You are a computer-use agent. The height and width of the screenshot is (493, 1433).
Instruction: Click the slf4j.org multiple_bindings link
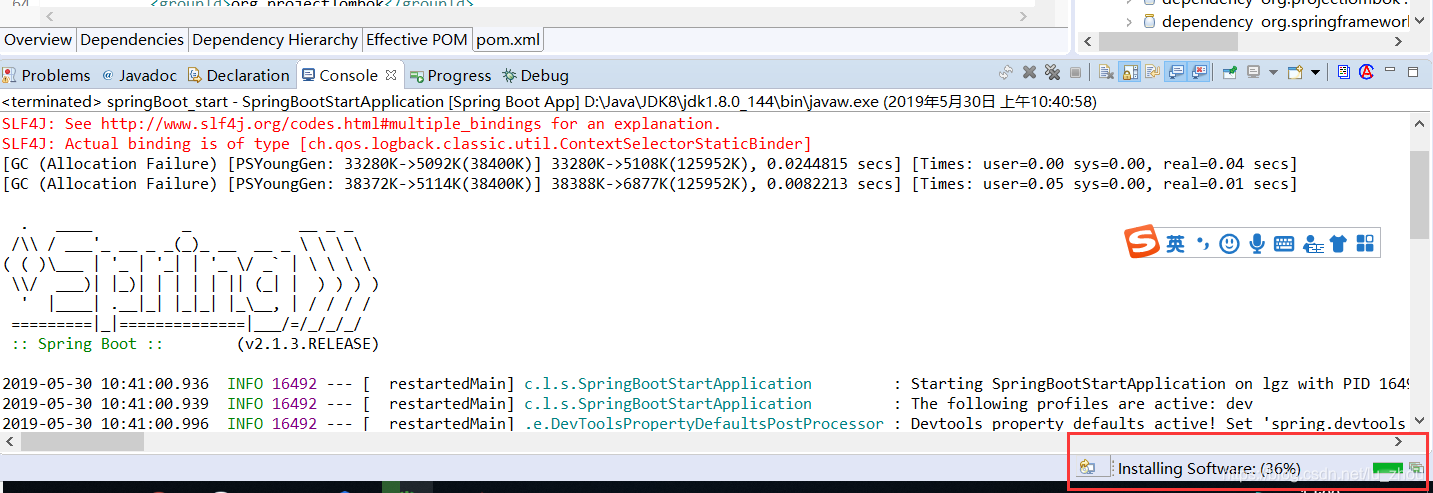(x=323, y=124)
